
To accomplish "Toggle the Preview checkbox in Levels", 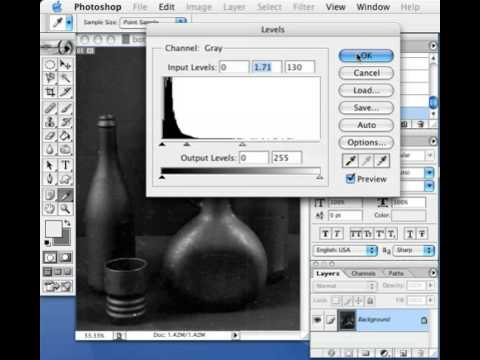I will pyautogui.click(x=350, y=179).
